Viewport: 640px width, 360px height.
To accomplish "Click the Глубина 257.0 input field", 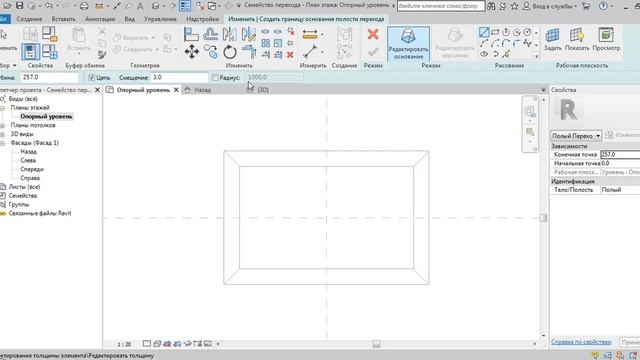I will 49,77.
